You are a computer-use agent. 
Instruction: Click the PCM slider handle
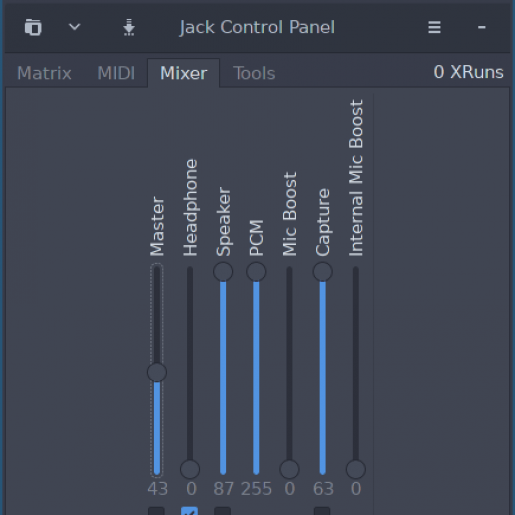click(x=256, y=272)
